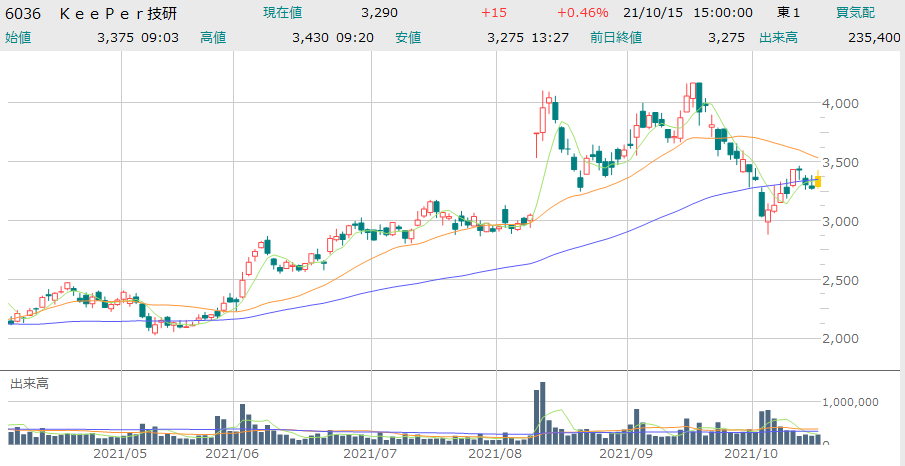Click the tallest volume bar in August
Screen dimensions: 905x466
click(x=543, y=412)
